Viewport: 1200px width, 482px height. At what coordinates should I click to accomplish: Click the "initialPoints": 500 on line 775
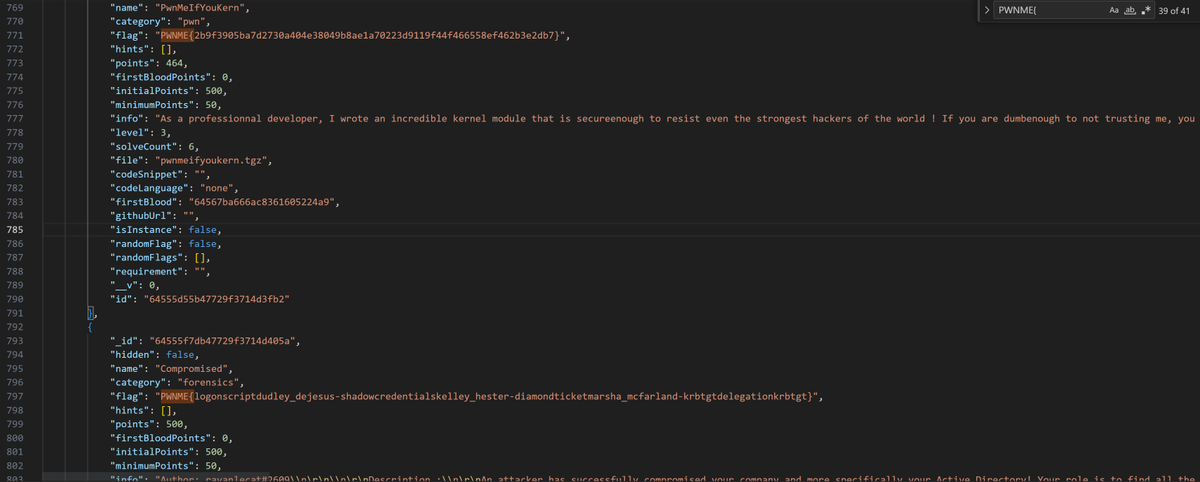(x=169, y=90)
